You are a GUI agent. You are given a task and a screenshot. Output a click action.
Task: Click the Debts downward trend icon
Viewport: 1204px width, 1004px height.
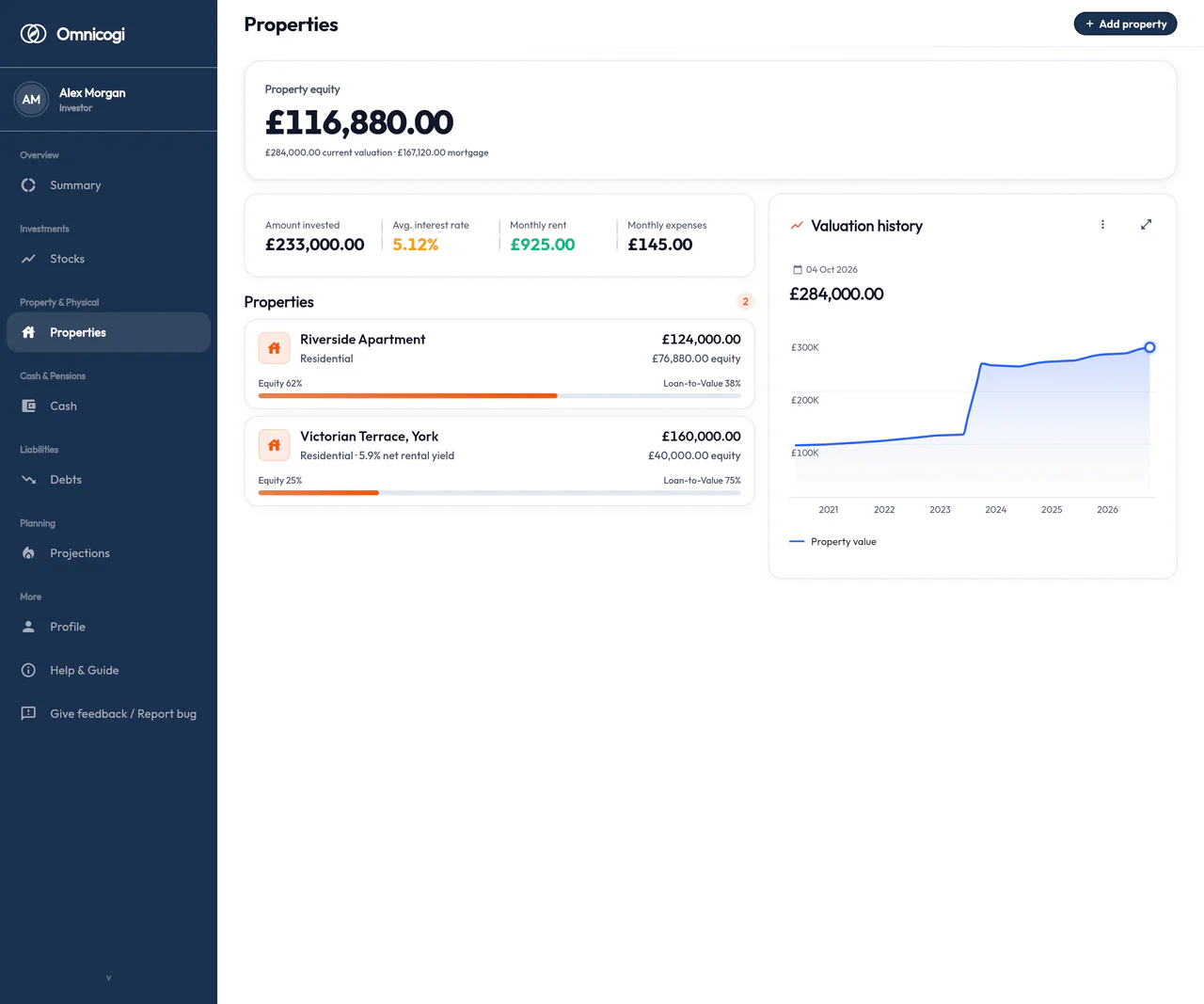[x=28, y=480]
